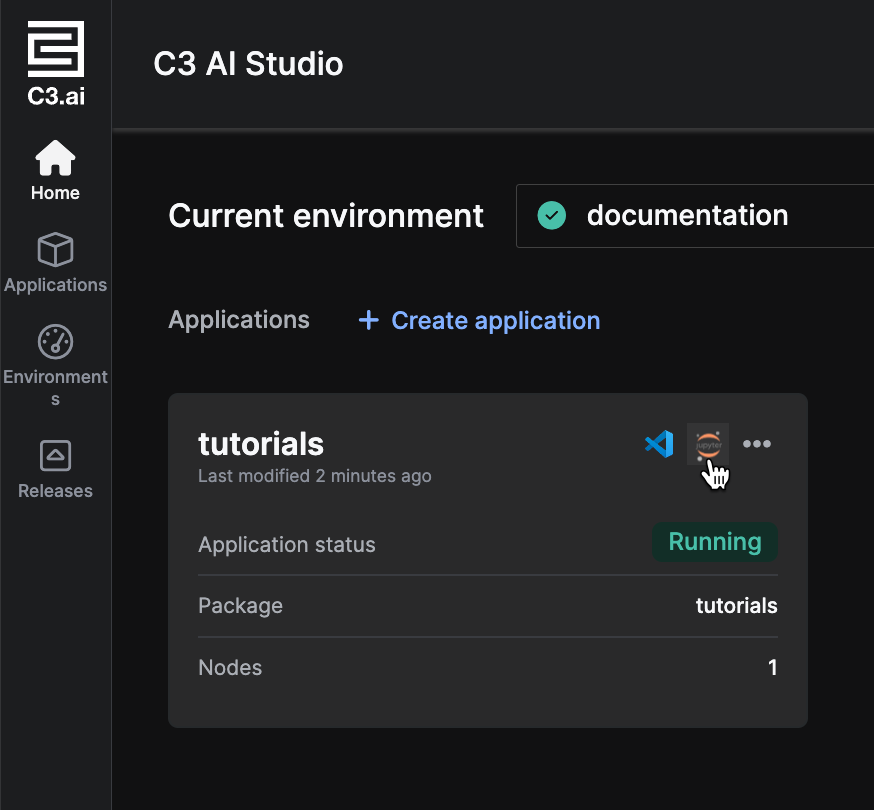Click the green check environment status icon

click(551, 215)
